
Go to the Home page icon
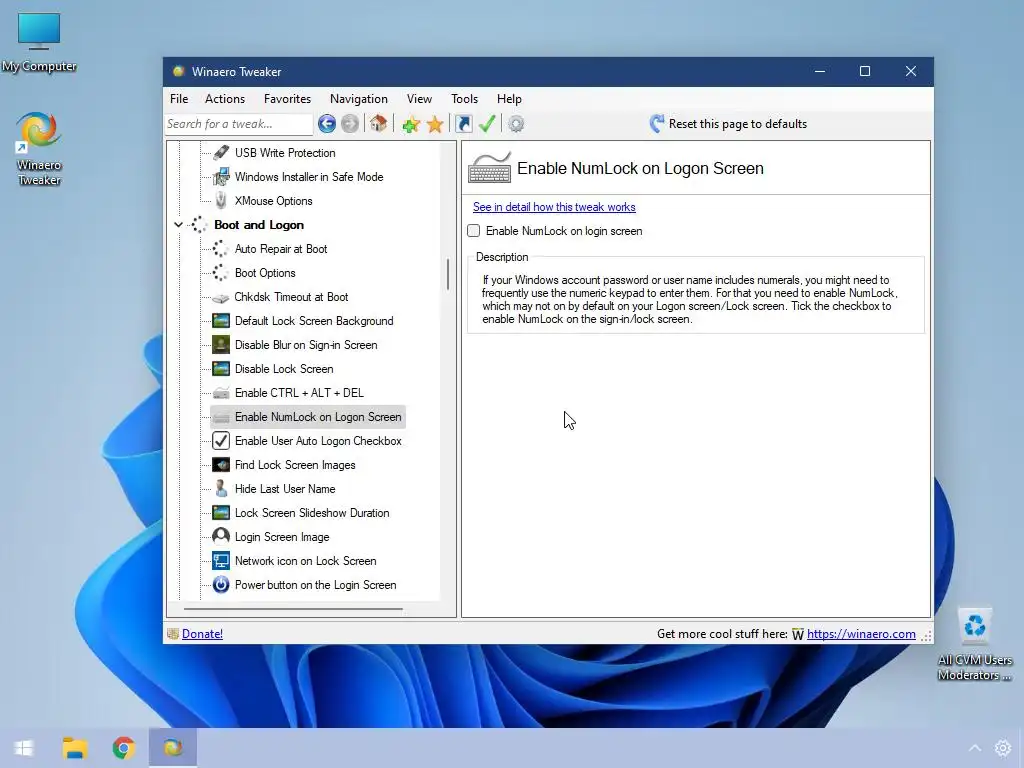(378, 123)
